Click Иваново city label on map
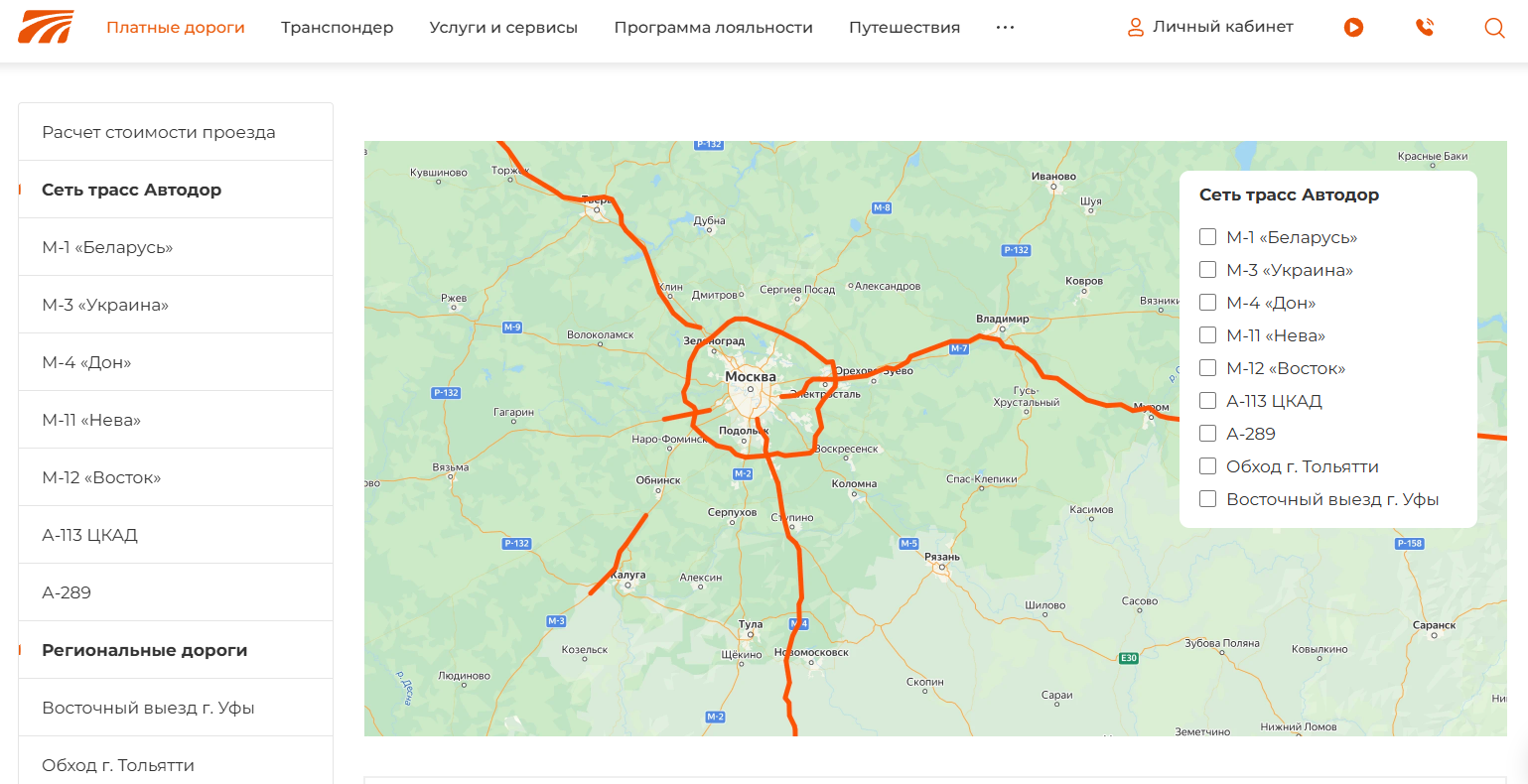 pos(1053,177)
